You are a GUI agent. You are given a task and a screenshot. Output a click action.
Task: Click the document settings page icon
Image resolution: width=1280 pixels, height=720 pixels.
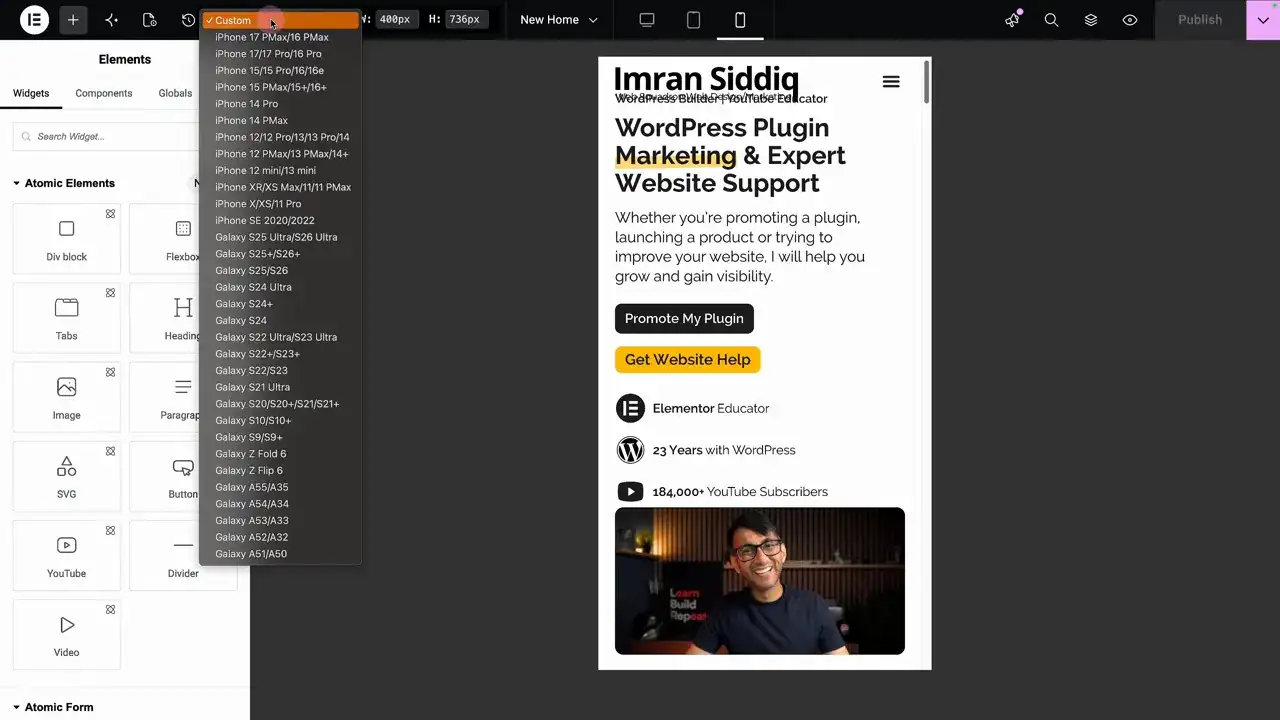click(x=149, y=20)
